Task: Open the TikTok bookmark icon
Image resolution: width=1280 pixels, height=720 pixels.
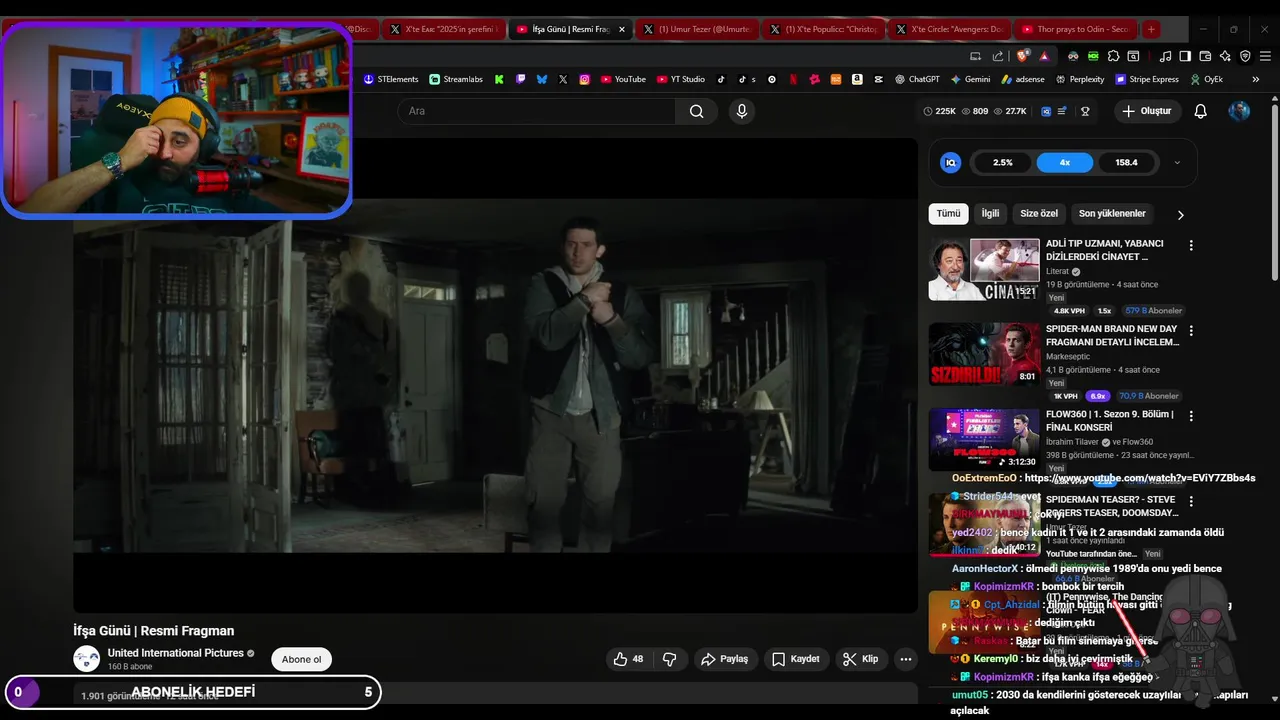Action: click(x=721, y=79)
